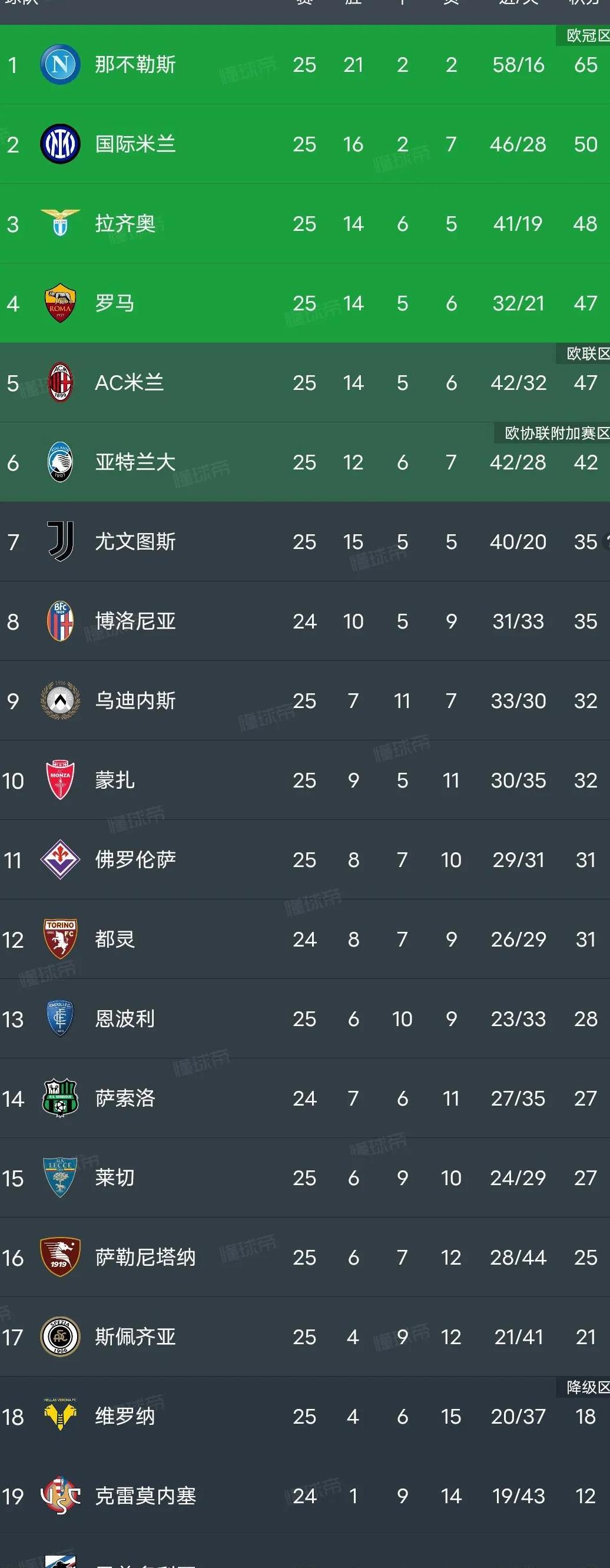Select the Udinese crest icon

[60, 700]
